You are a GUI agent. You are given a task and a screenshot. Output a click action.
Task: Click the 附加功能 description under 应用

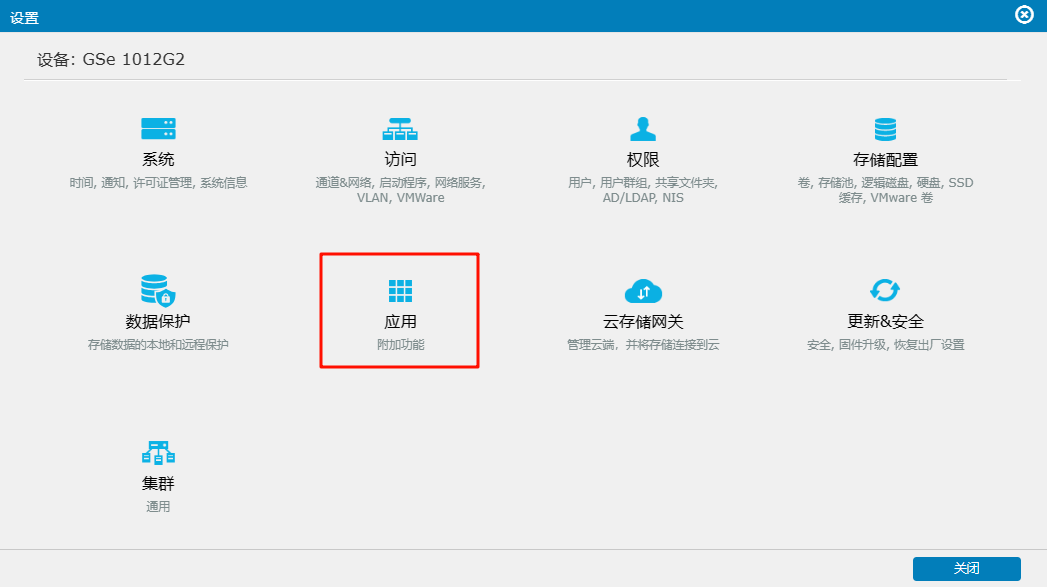coord(400,345)
